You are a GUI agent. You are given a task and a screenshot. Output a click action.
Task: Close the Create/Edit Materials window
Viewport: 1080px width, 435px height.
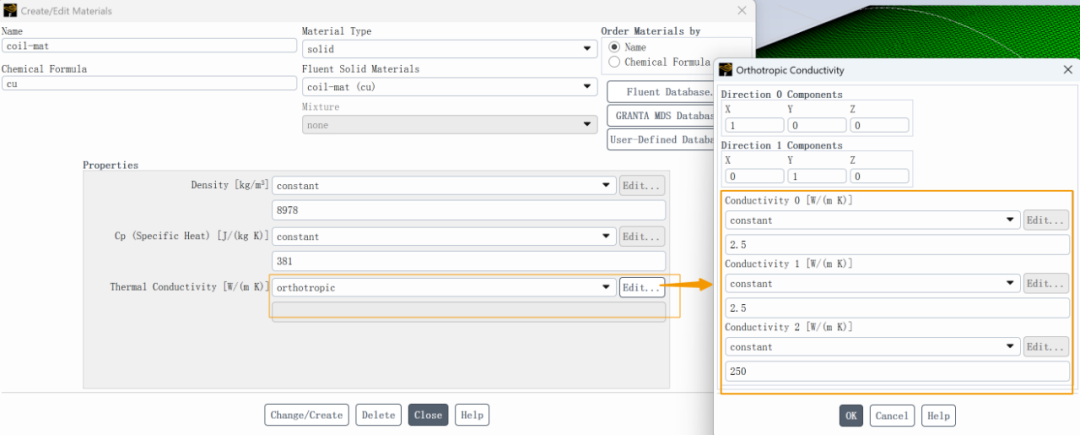[x=742, y=10]
